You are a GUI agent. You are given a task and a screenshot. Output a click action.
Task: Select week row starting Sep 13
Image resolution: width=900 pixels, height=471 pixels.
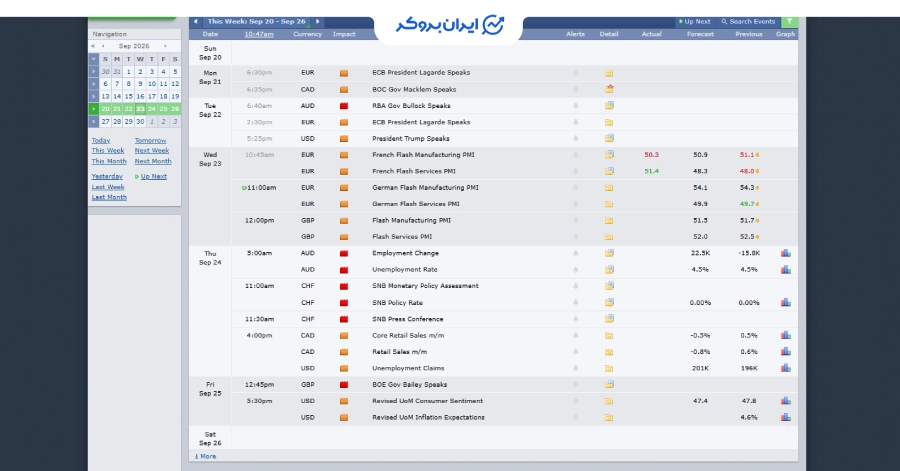94,96
